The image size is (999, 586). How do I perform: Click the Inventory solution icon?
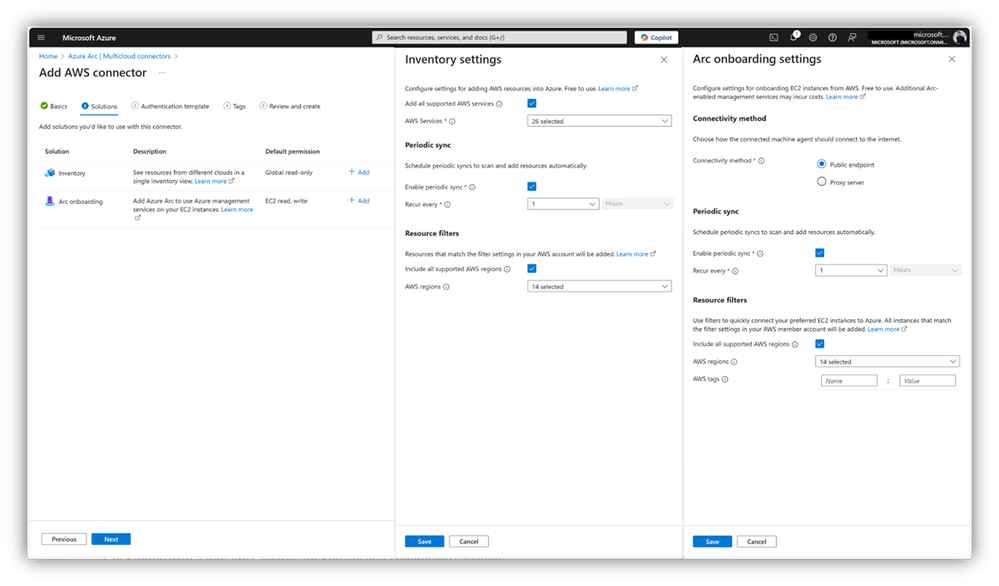click(50, 173)
